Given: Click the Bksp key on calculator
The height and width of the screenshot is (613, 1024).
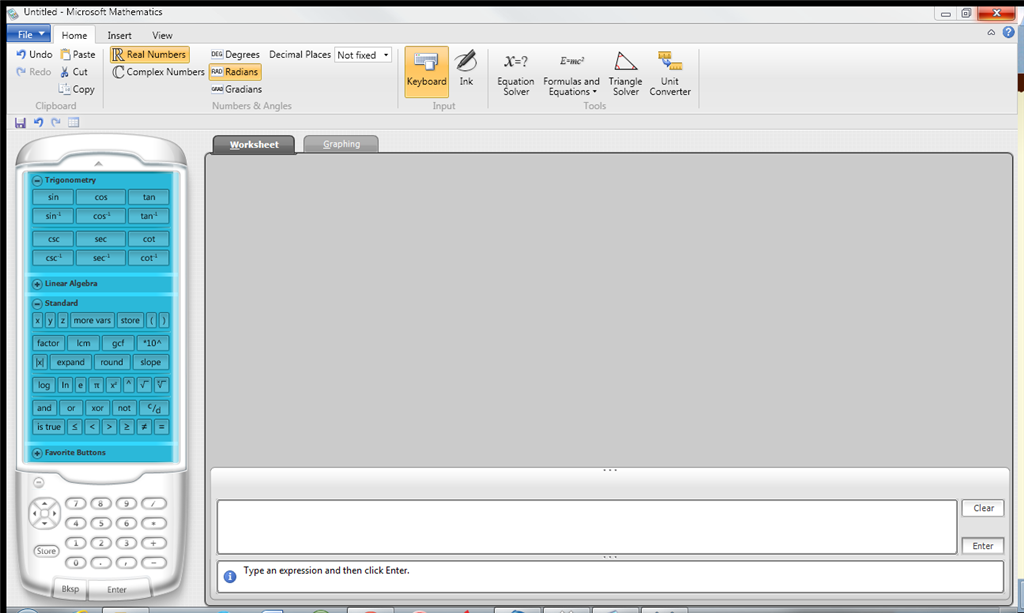Looking at the screenshot, I should point(70,589).
